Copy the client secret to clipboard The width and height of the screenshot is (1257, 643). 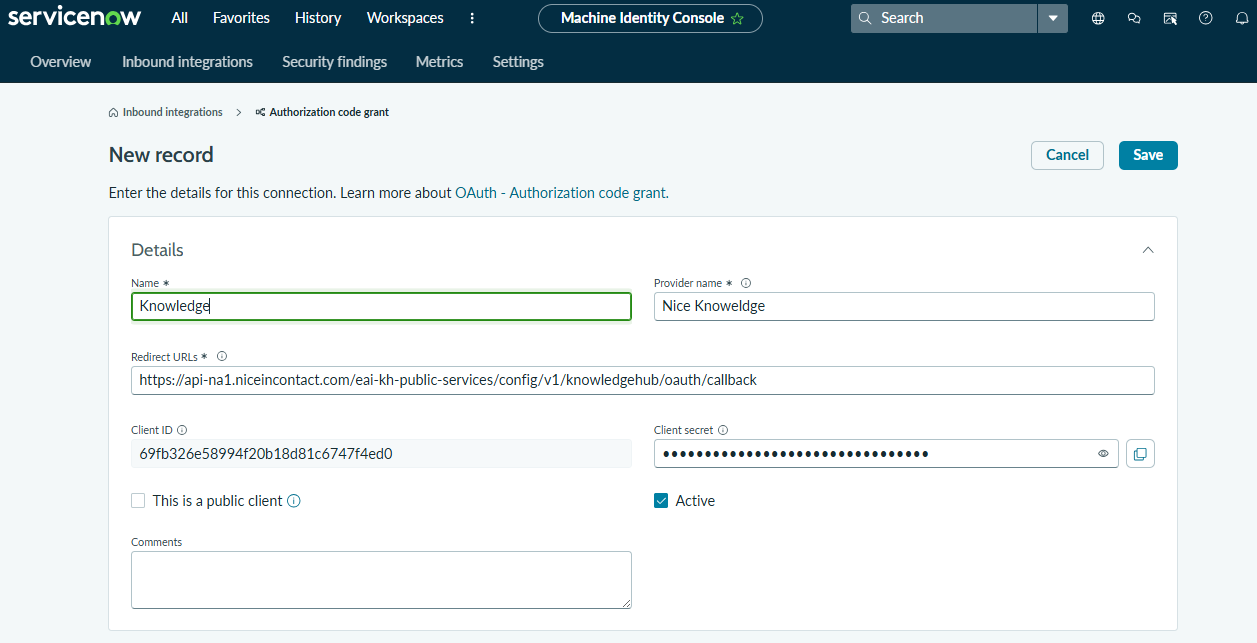[1140, 454]
